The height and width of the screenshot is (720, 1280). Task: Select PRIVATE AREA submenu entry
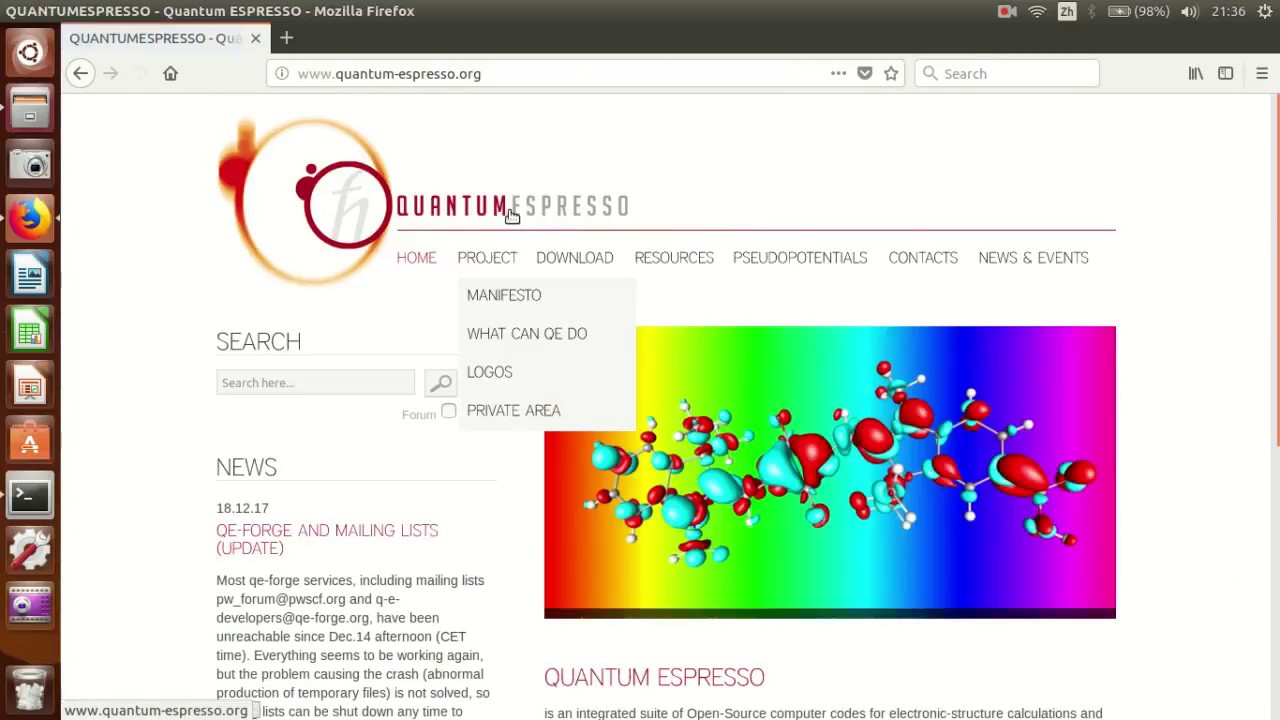tap(514, 411)
